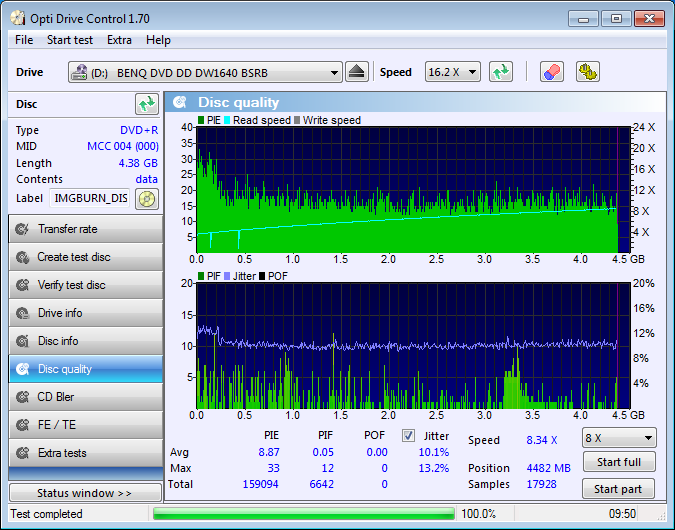Image resolution: width=675 pixels, height=530 pixels.
Task: Click the green PIE legend swatch
Action: pyautogui.click(x=201, y=120)
